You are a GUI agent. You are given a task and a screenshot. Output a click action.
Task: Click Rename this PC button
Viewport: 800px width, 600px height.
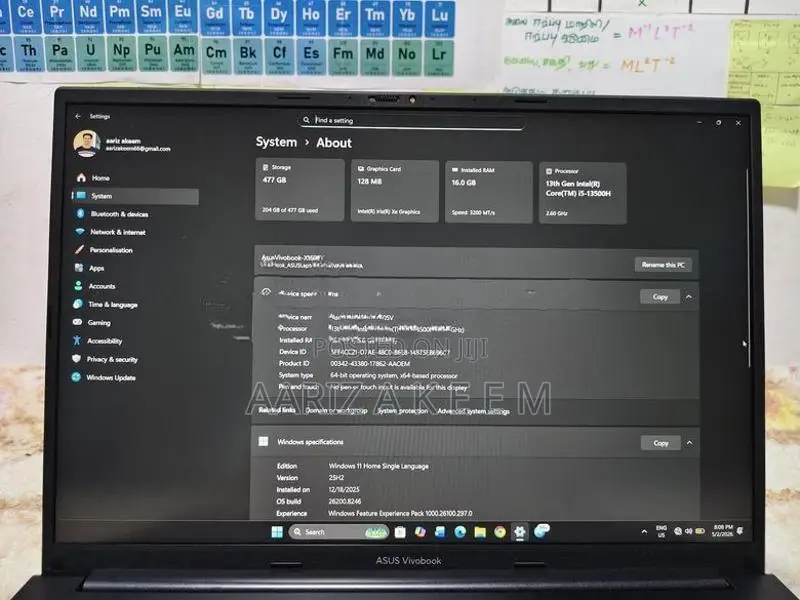point(663,264)
